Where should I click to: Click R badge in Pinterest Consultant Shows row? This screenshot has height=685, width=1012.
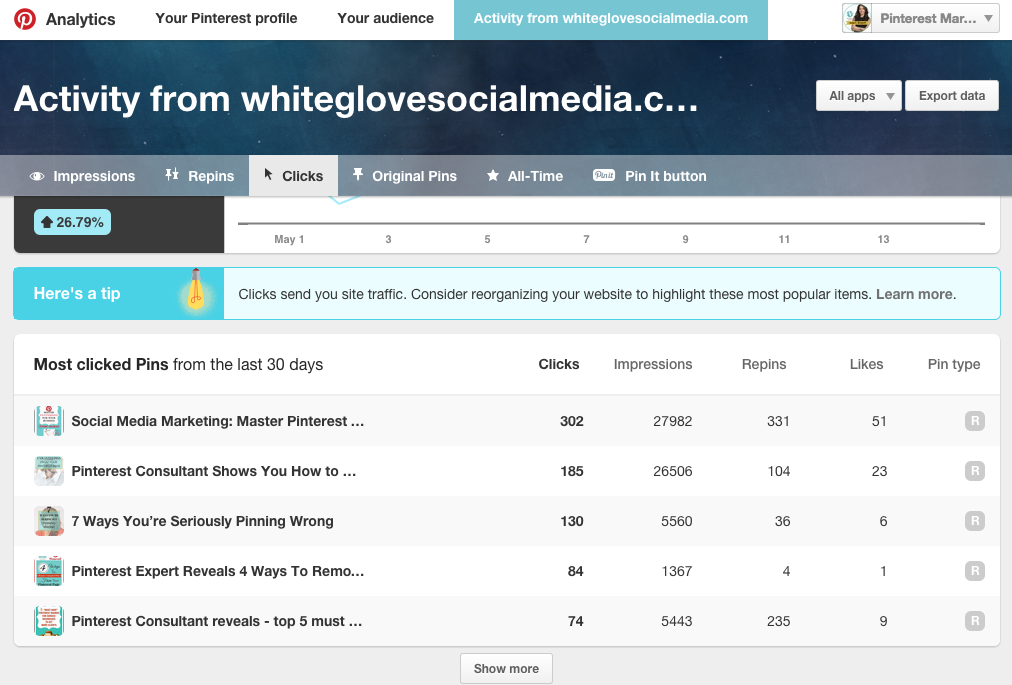[x=975, y=471]
